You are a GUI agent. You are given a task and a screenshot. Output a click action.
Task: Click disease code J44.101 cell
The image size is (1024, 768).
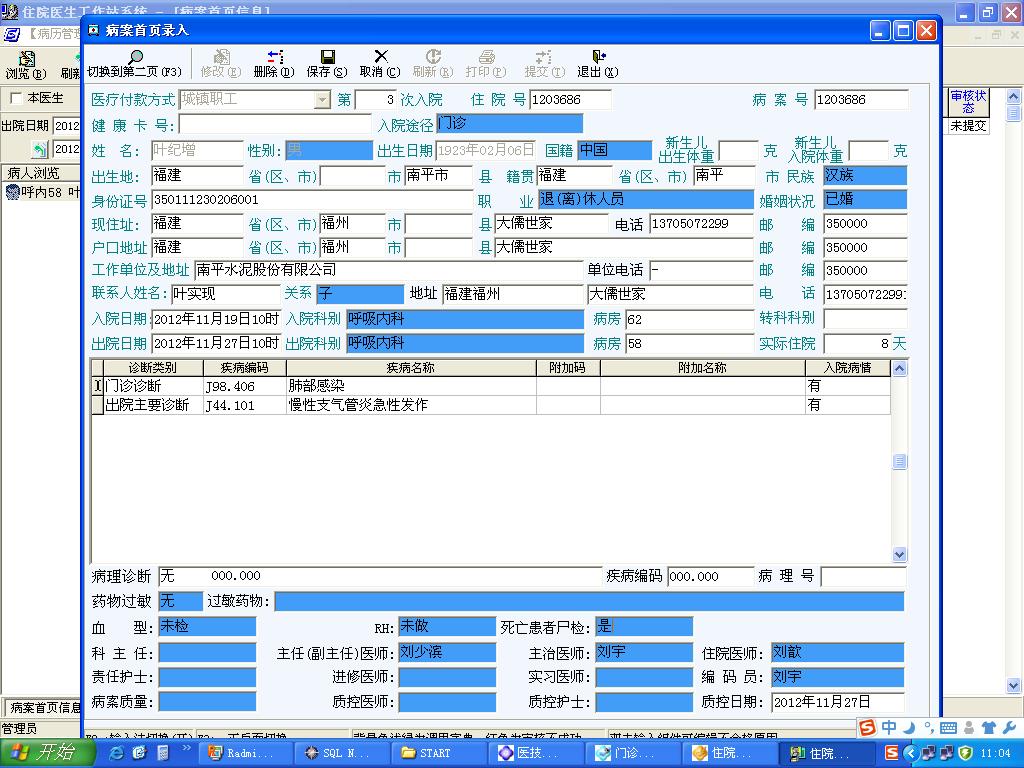244,405
